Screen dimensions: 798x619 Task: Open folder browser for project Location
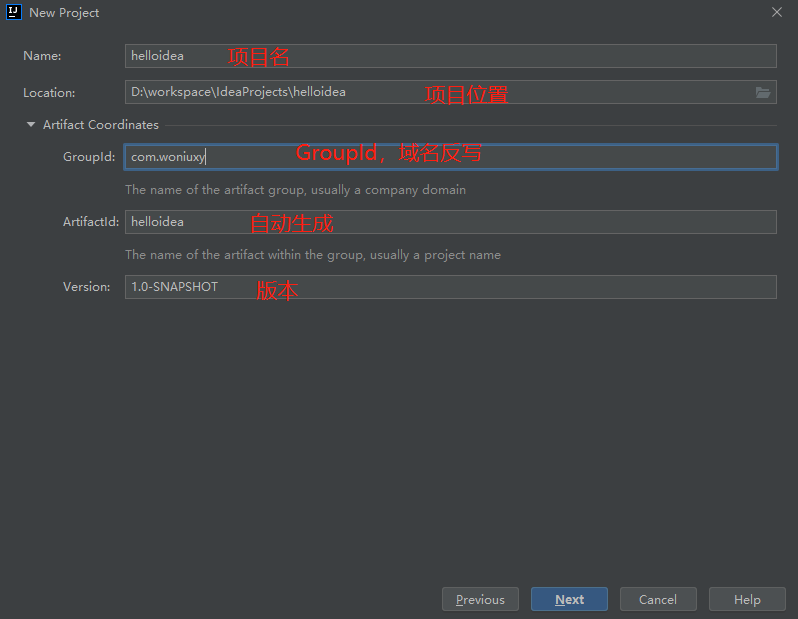coord(763,93)
